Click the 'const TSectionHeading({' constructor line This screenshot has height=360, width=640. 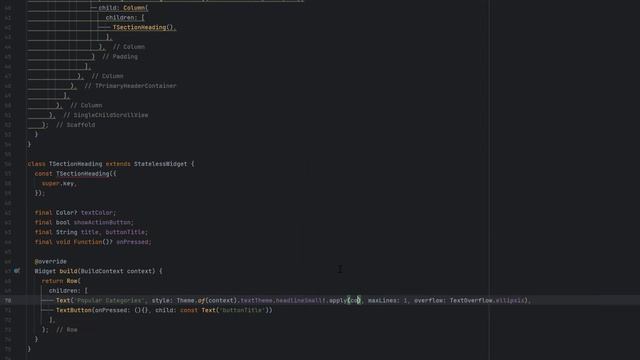pos(76,173)
